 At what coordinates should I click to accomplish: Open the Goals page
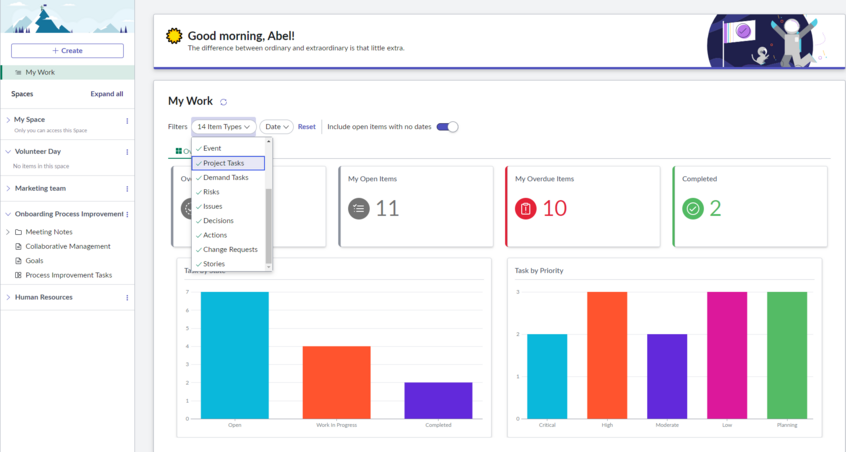(x=35, y=261)
